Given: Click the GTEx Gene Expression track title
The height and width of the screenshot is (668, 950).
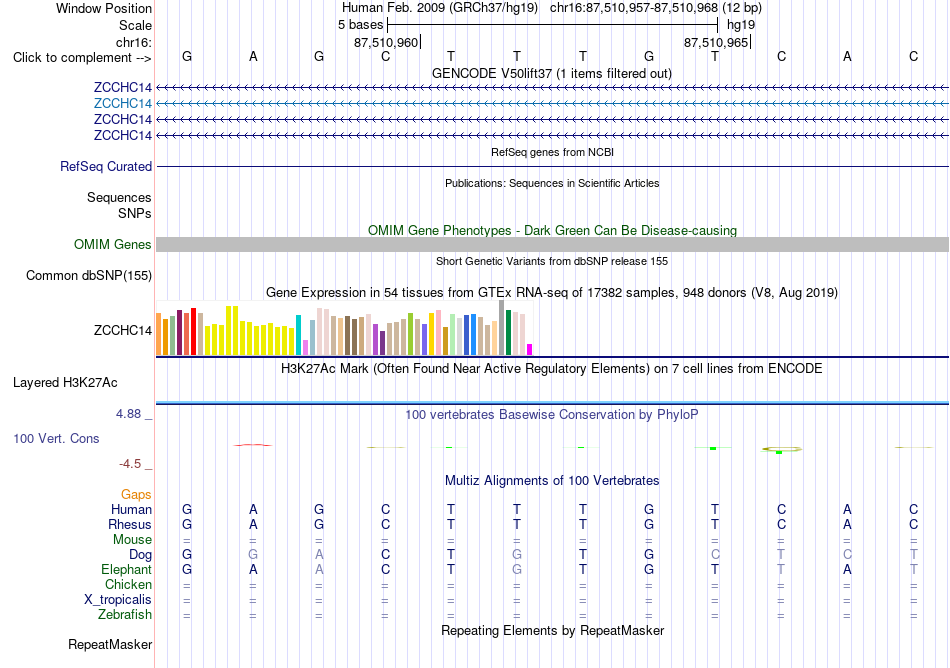Looking at the screenshot, I should (552, 293).
